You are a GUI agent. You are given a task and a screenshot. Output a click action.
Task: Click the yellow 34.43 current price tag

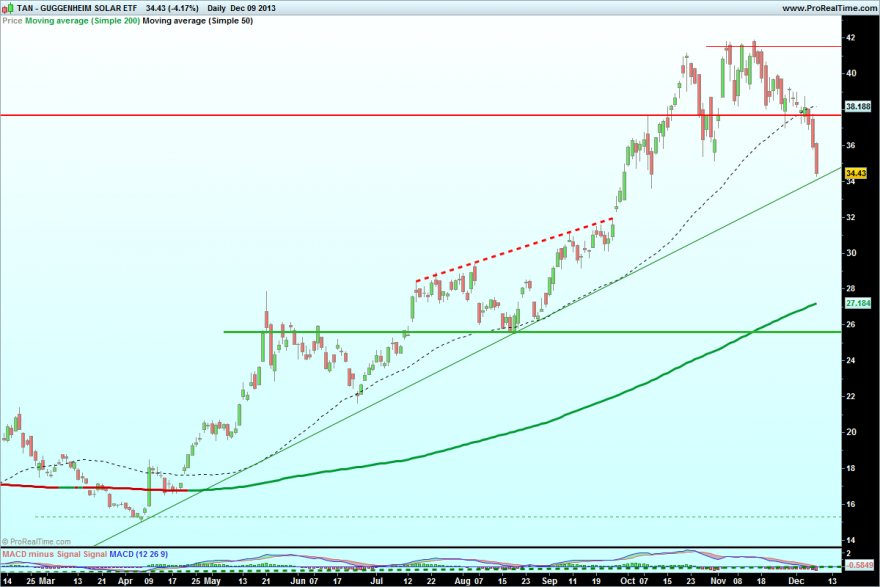tap(856, 173)
